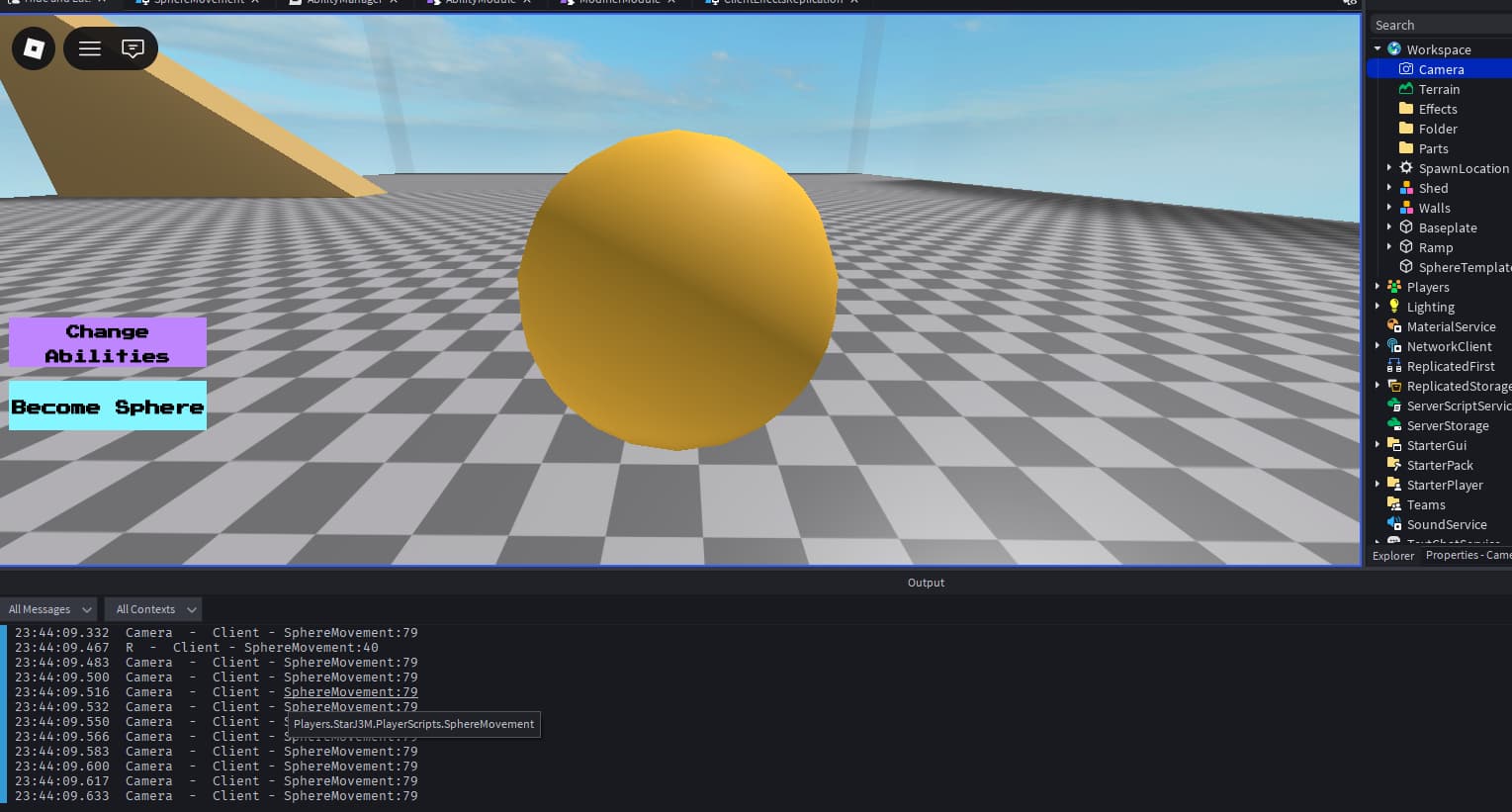Click the Terrain icon in Explorer
This screenshot has width=1512, height=812.
click(x=1406, y=89)
